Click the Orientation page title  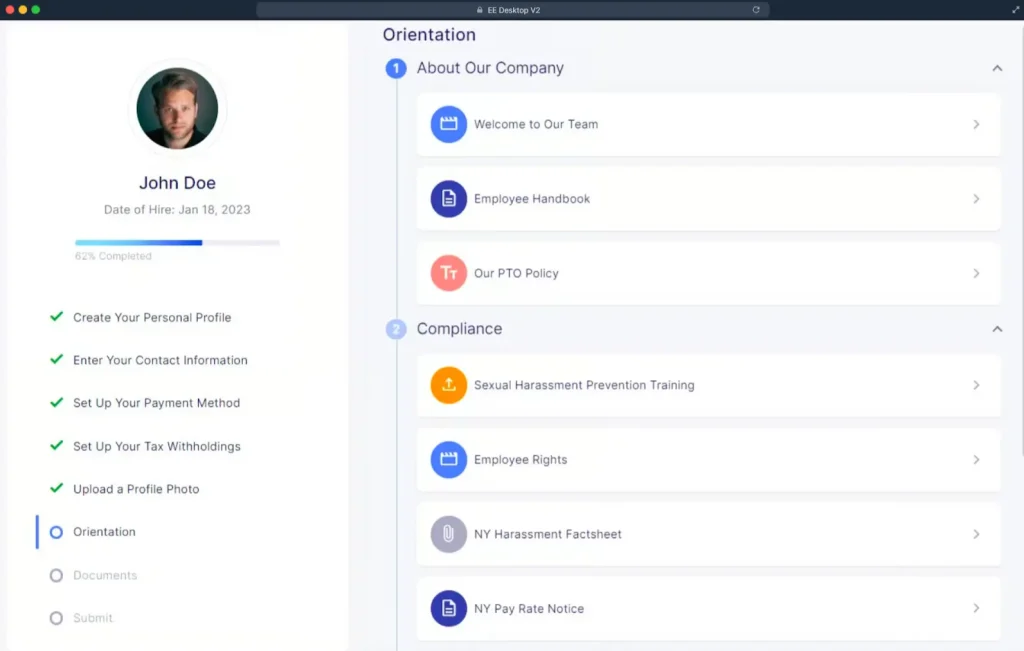point(429,35)
